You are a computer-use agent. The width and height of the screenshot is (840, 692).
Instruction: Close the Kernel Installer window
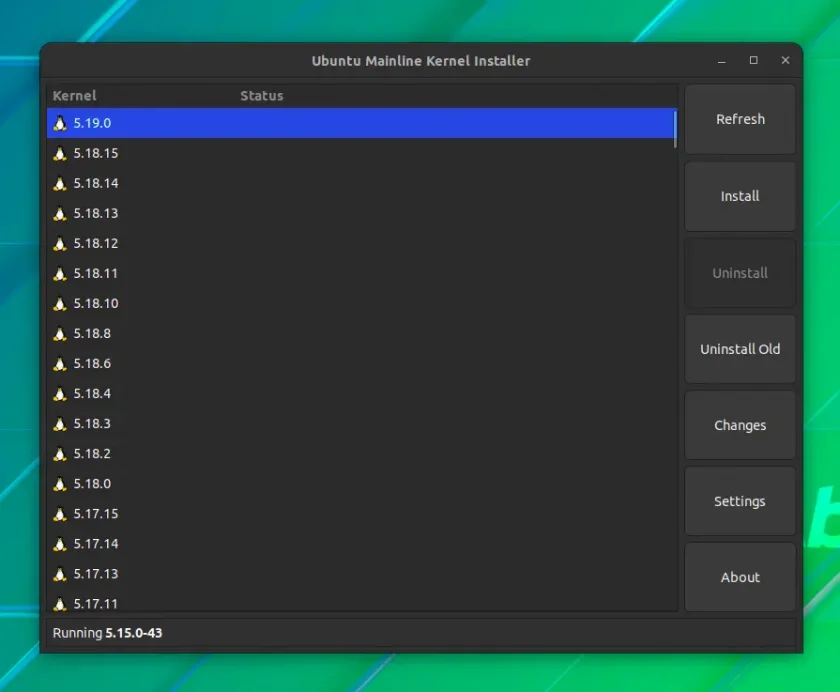pos(785,60)
